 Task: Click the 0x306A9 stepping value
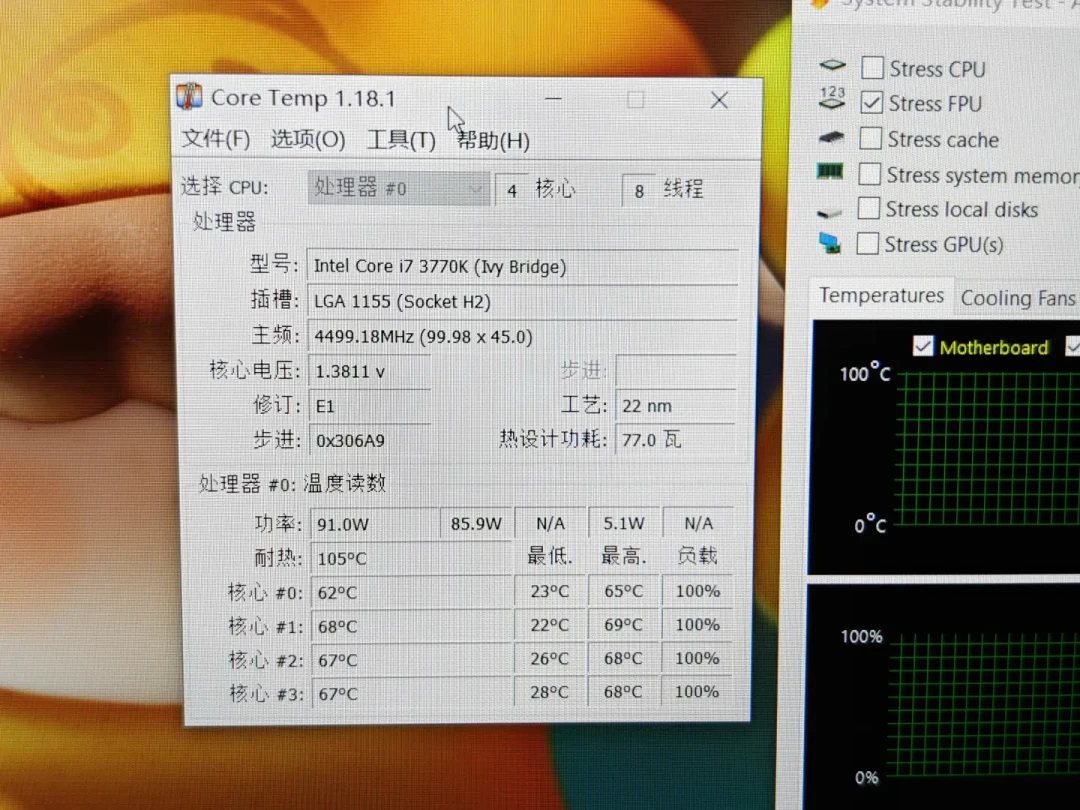click(371, 441)
